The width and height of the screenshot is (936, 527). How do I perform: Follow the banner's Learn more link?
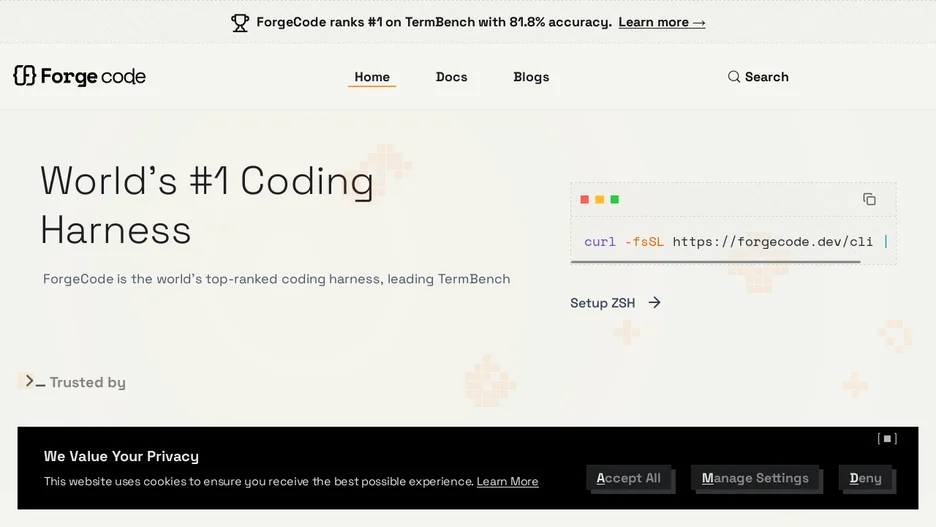(661, 23)
